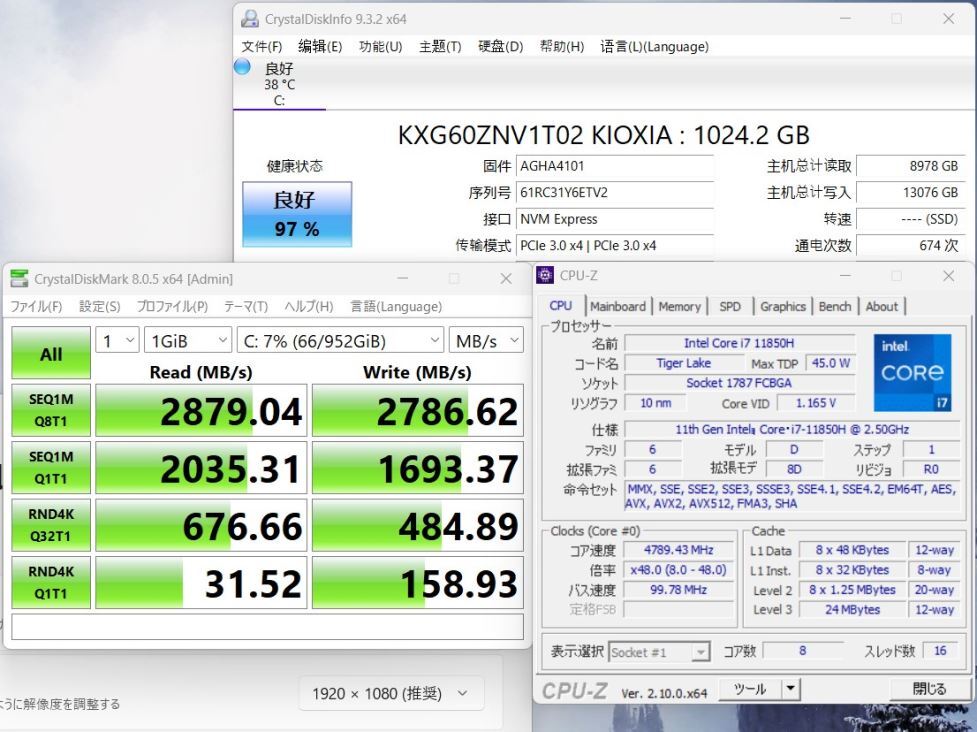
Task: Click the firmware value AGHA4101
Action: tap(614, 166)
